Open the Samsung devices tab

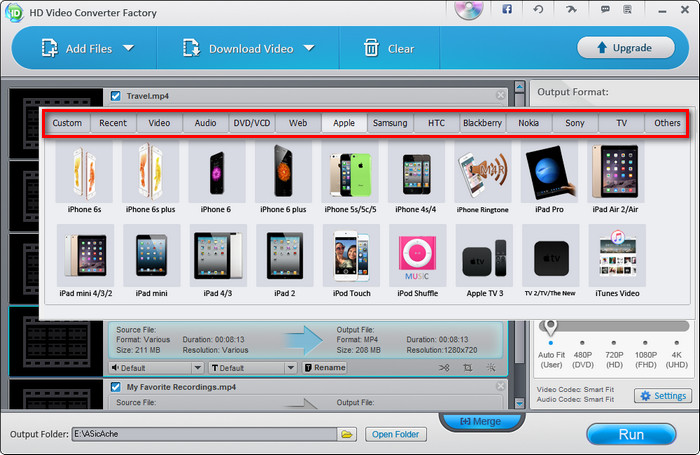[390, 123]
